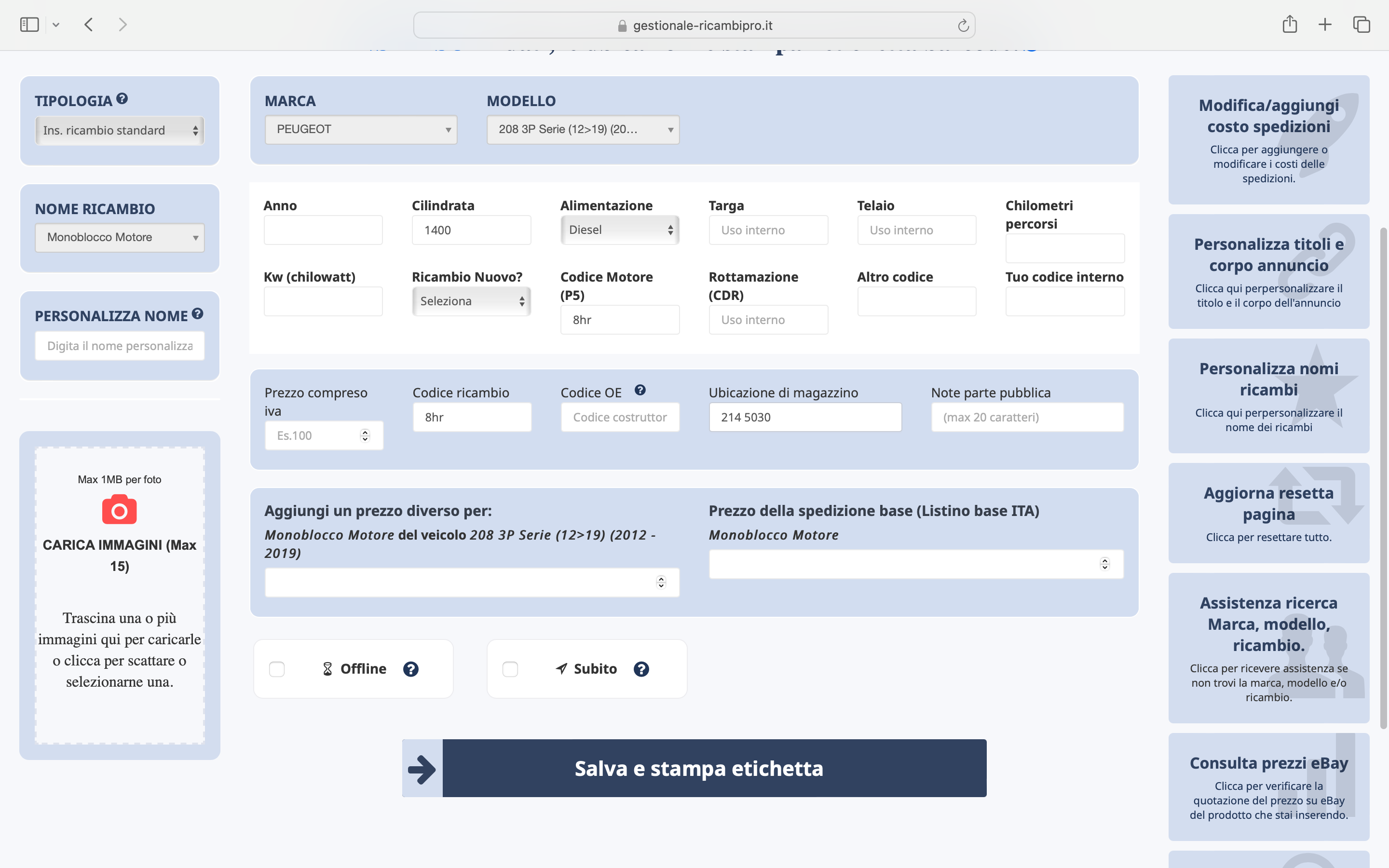Open a new browser tab
This screenshot has height=868, width=1389.
pos(1325,25)
